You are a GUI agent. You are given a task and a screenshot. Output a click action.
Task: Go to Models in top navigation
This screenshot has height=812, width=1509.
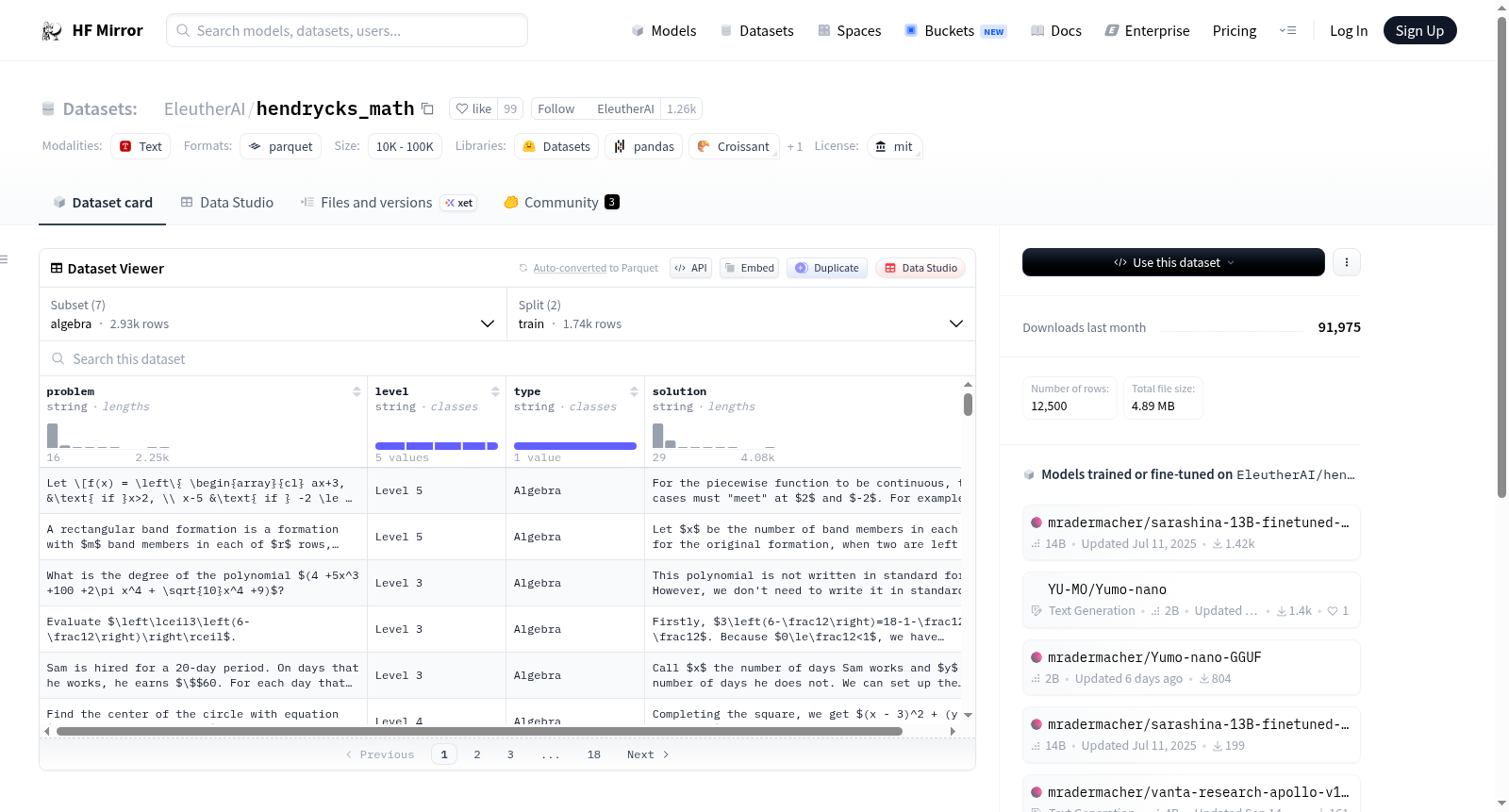coord(664,31)
